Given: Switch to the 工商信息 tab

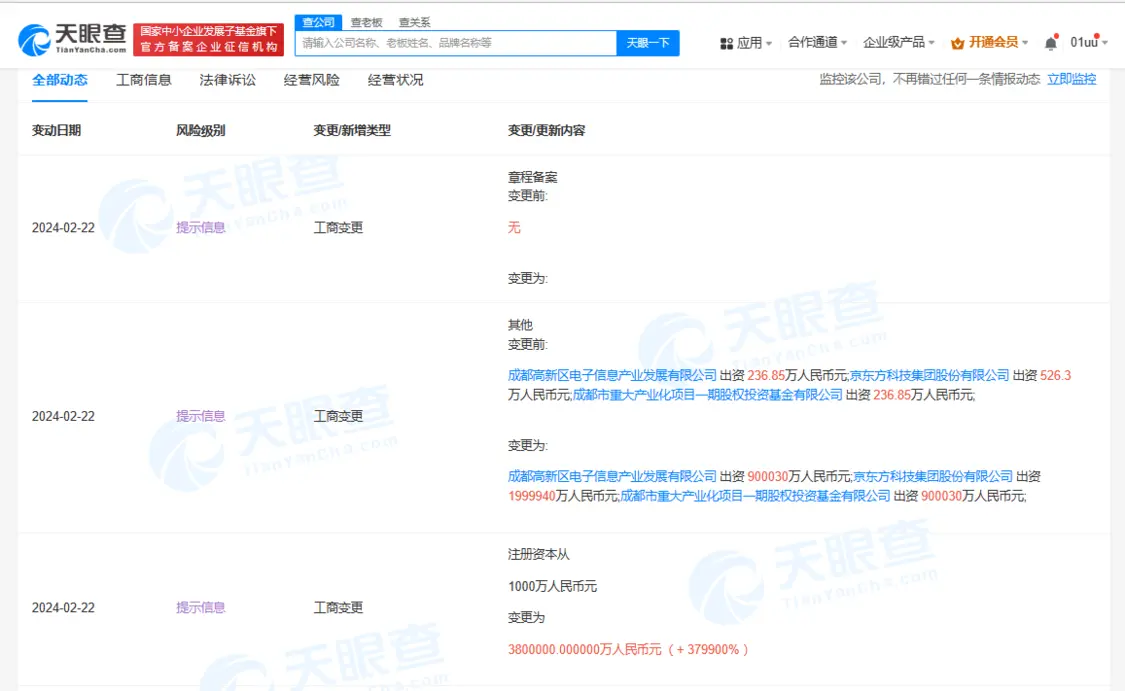Looking at the screenshot, I should (144, 80).
